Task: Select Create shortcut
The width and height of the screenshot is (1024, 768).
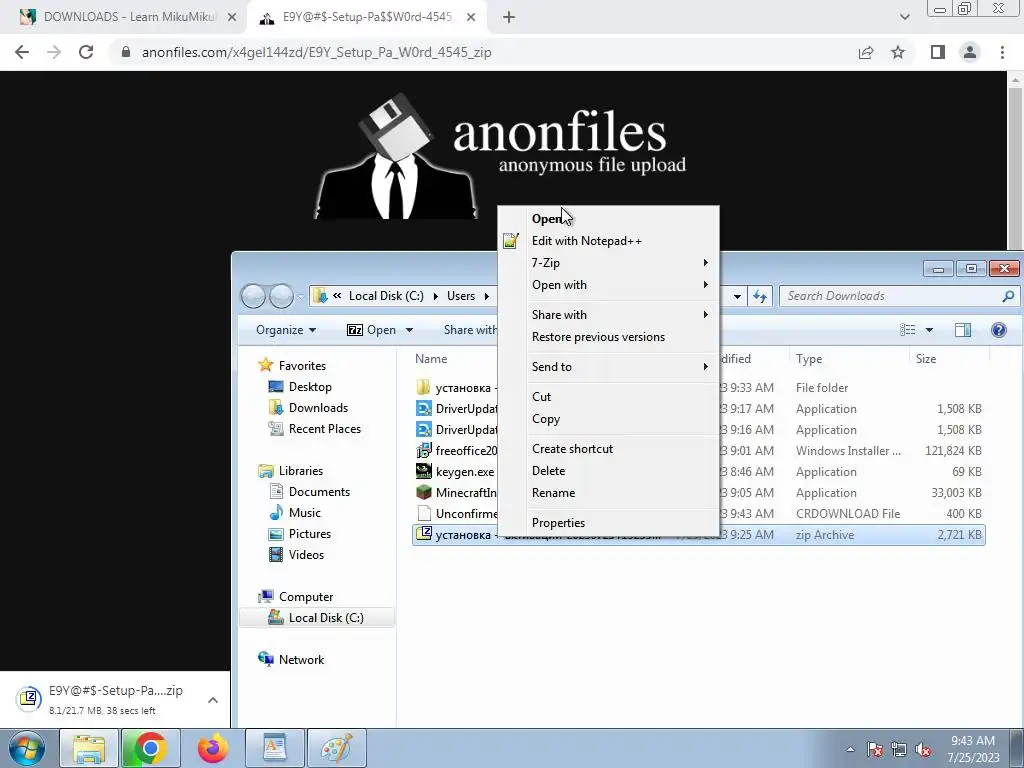Action: pos(609,449)
